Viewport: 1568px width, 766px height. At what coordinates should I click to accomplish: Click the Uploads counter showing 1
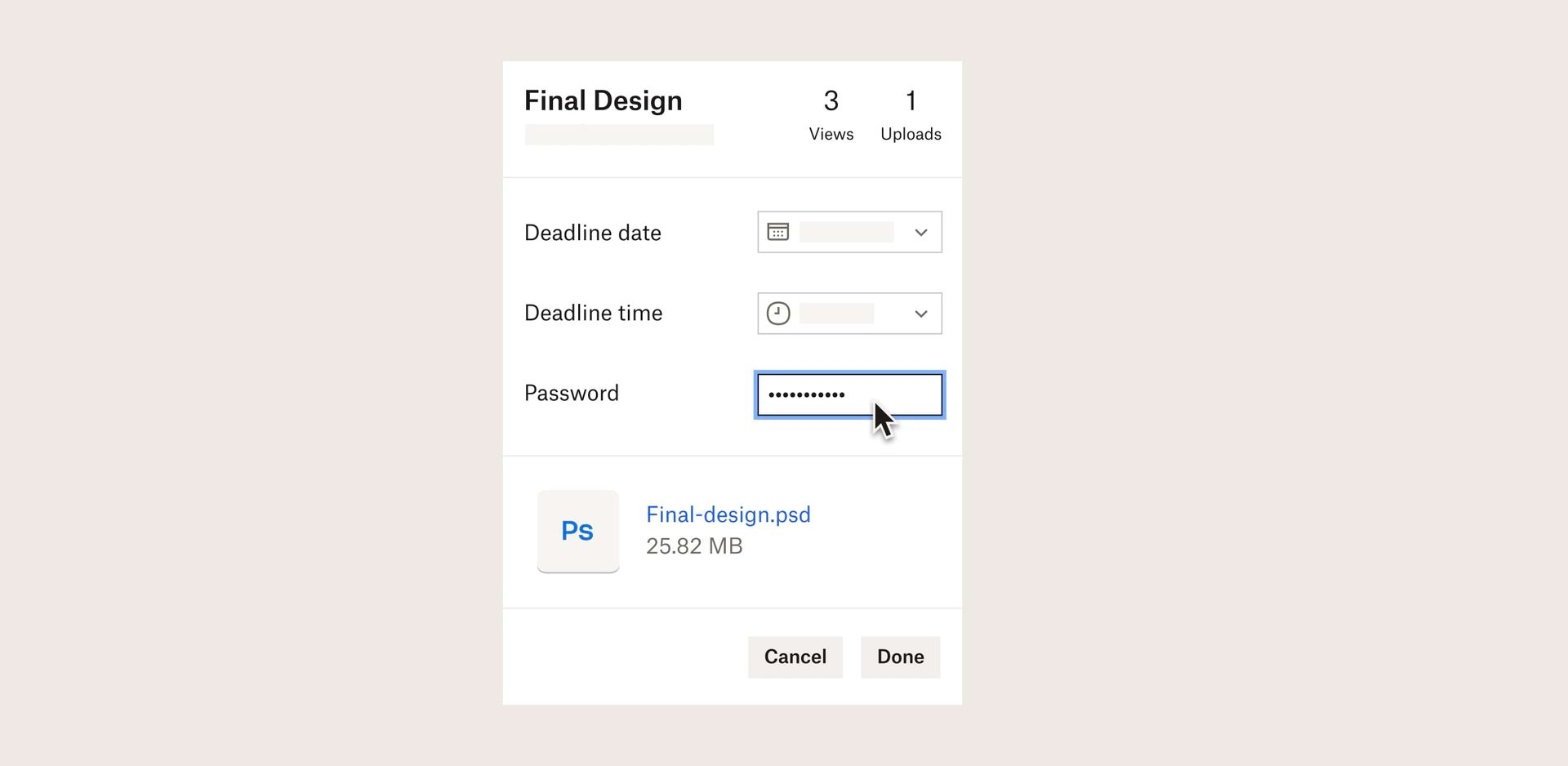pyautogui.click(x=911, y=114)
